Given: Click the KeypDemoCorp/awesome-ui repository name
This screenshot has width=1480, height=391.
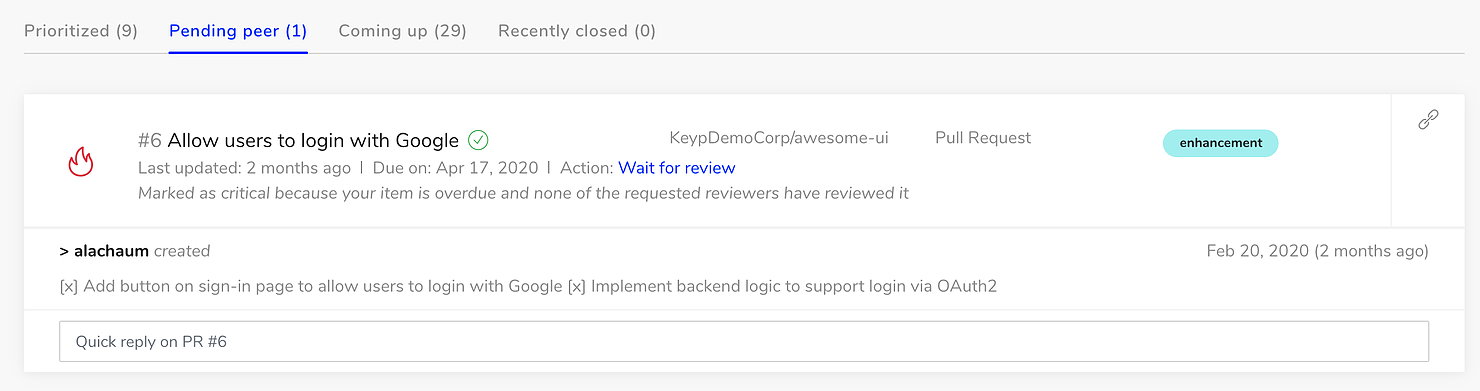Looking at the screenshot, I should [779, 138].
